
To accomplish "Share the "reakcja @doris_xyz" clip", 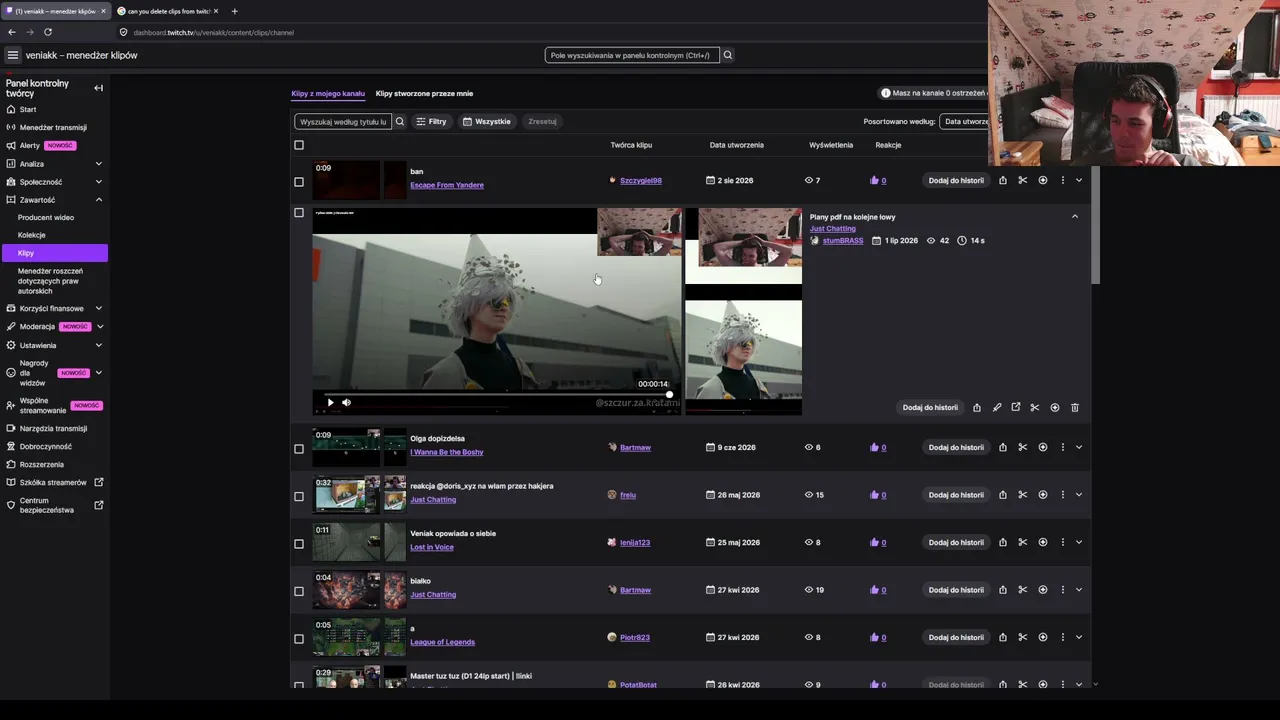I will (1003, 495).
